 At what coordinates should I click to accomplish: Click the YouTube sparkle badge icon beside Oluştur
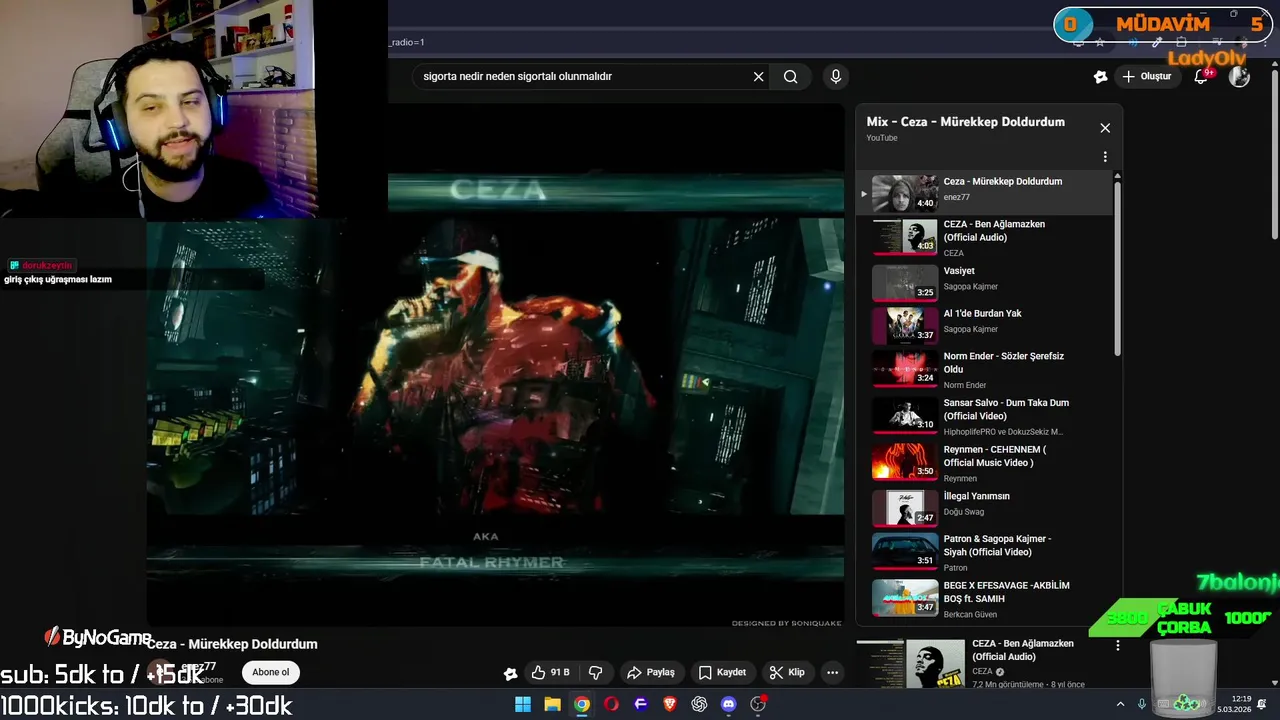click(1100, 76)
